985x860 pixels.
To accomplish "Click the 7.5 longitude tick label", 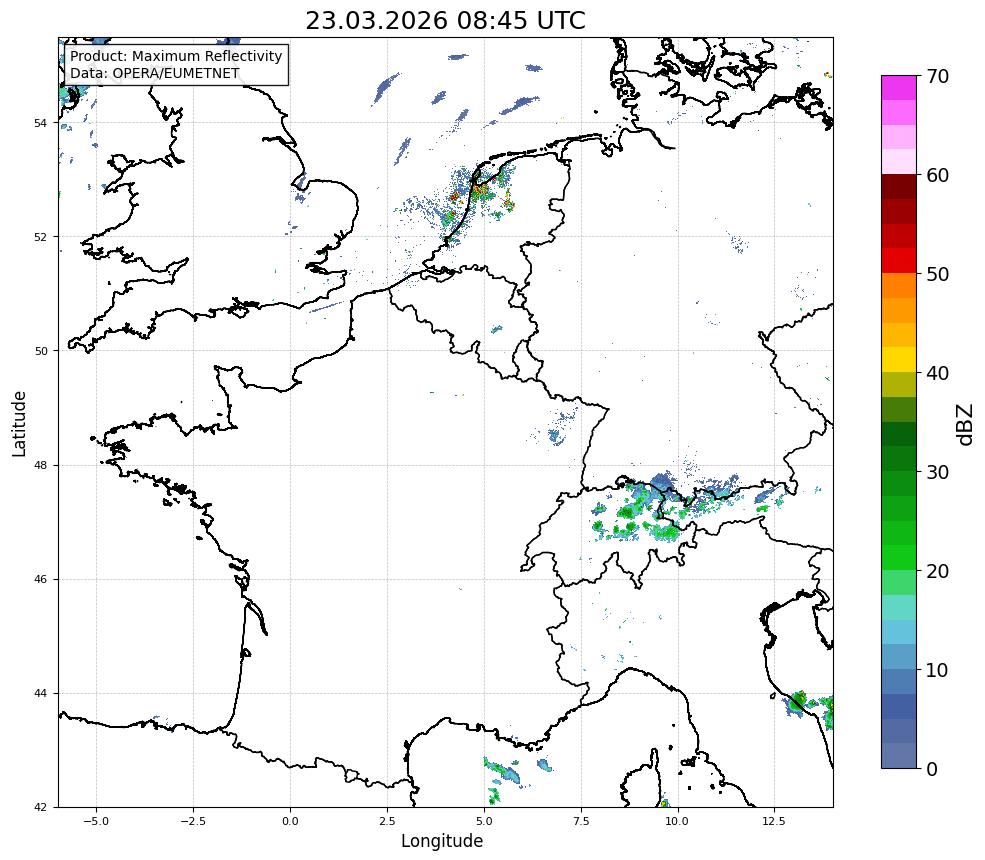I will (581, 820).
